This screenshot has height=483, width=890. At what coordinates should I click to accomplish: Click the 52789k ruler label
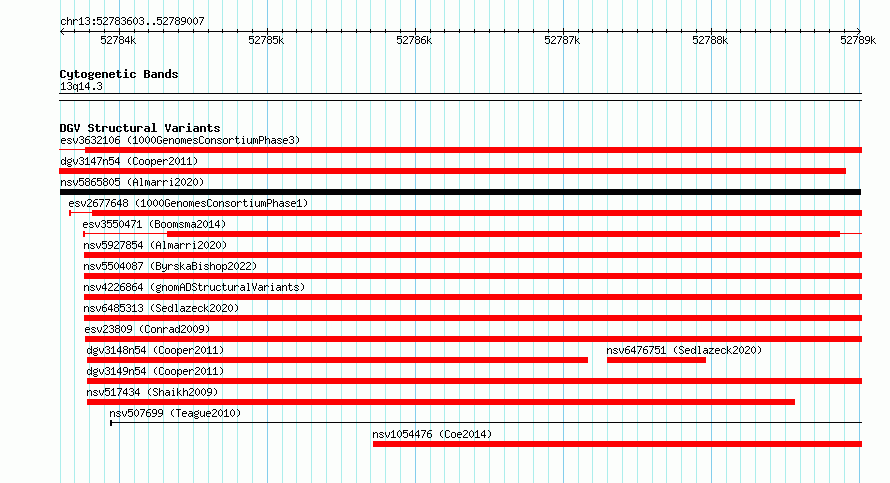858,40
